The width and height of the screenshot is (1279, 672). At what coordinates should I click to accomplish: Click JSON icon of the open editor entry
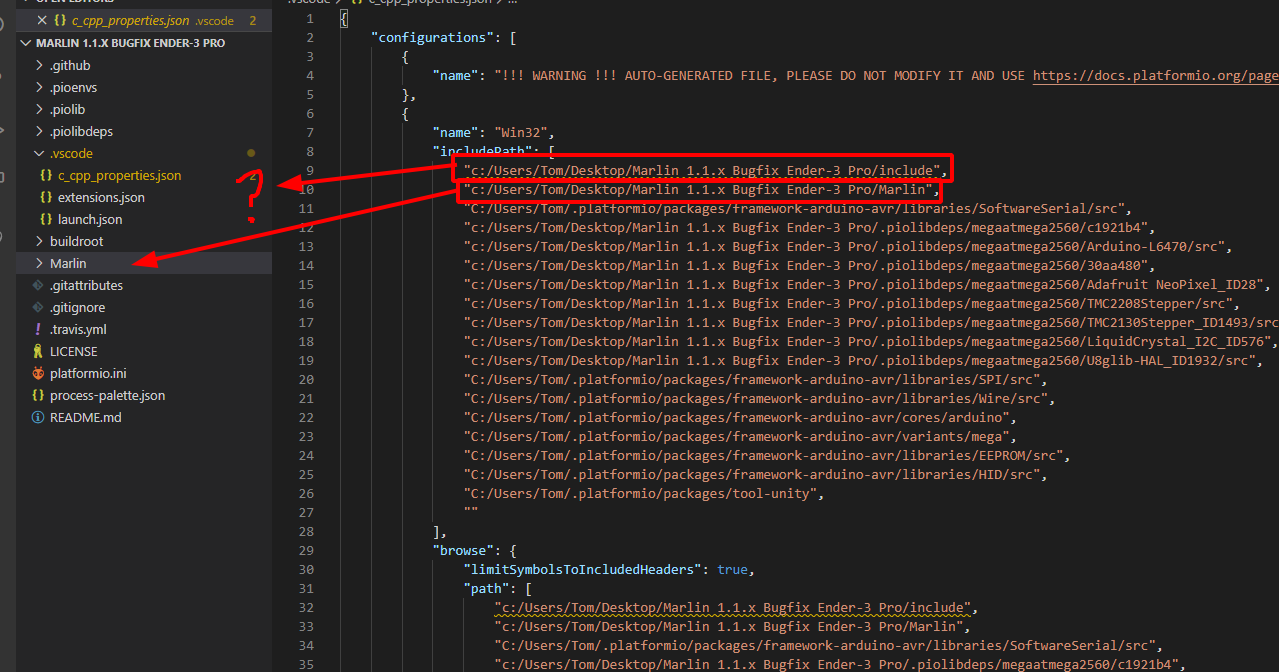tap(59, 20)
